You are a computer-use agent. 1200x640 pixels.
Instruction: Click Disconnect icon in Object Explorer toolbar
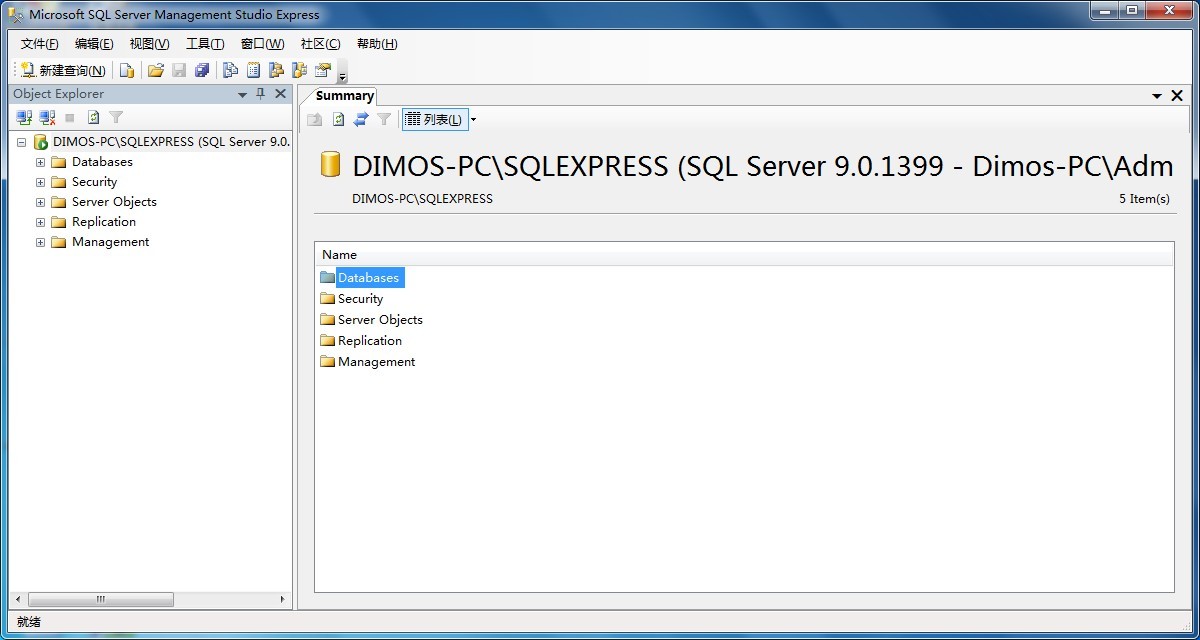pyautogui.click(x=47, y=117)
